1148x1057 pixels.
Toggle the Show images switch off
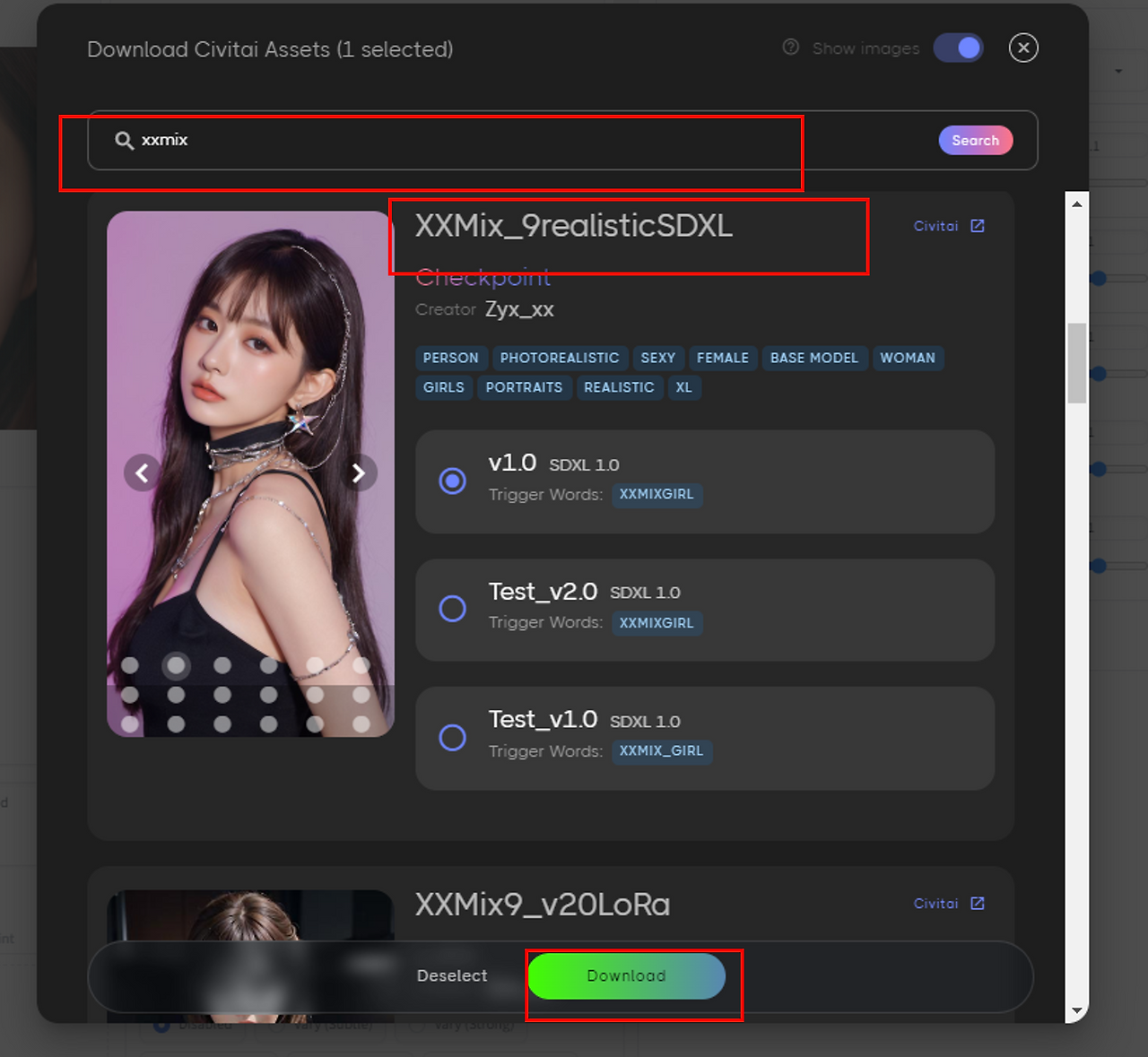coord(958,48)
